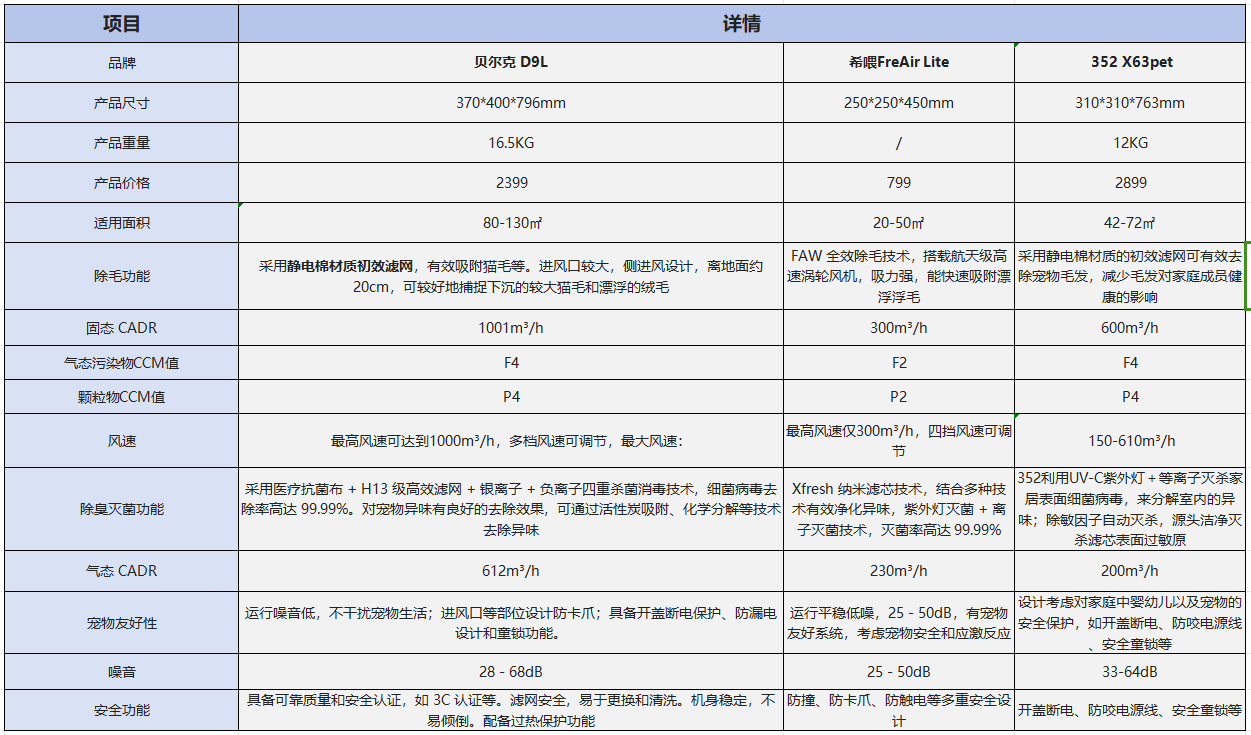Click the 适用面积 row label
This screenshot has width=1251, height=735.
click(121, 223)
